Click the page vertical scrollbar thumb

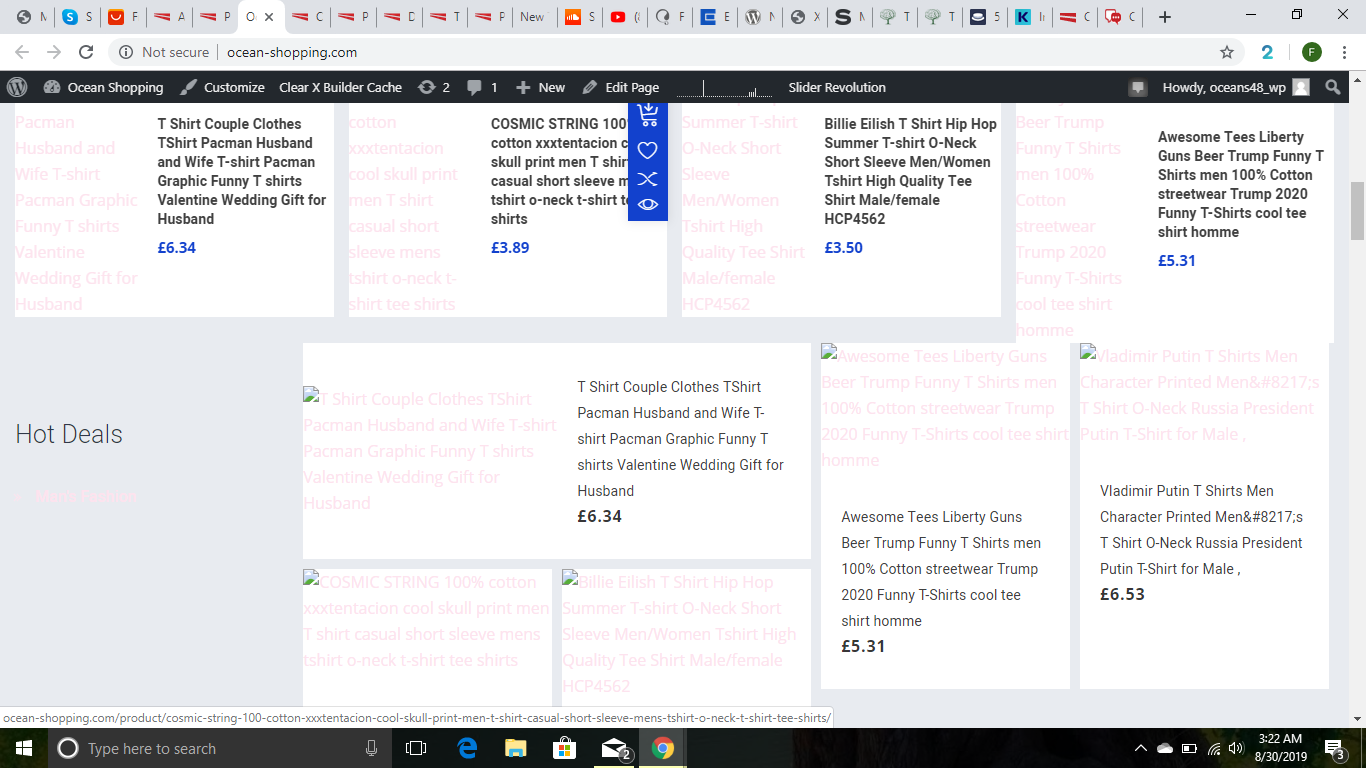[x=1357, y=211]
